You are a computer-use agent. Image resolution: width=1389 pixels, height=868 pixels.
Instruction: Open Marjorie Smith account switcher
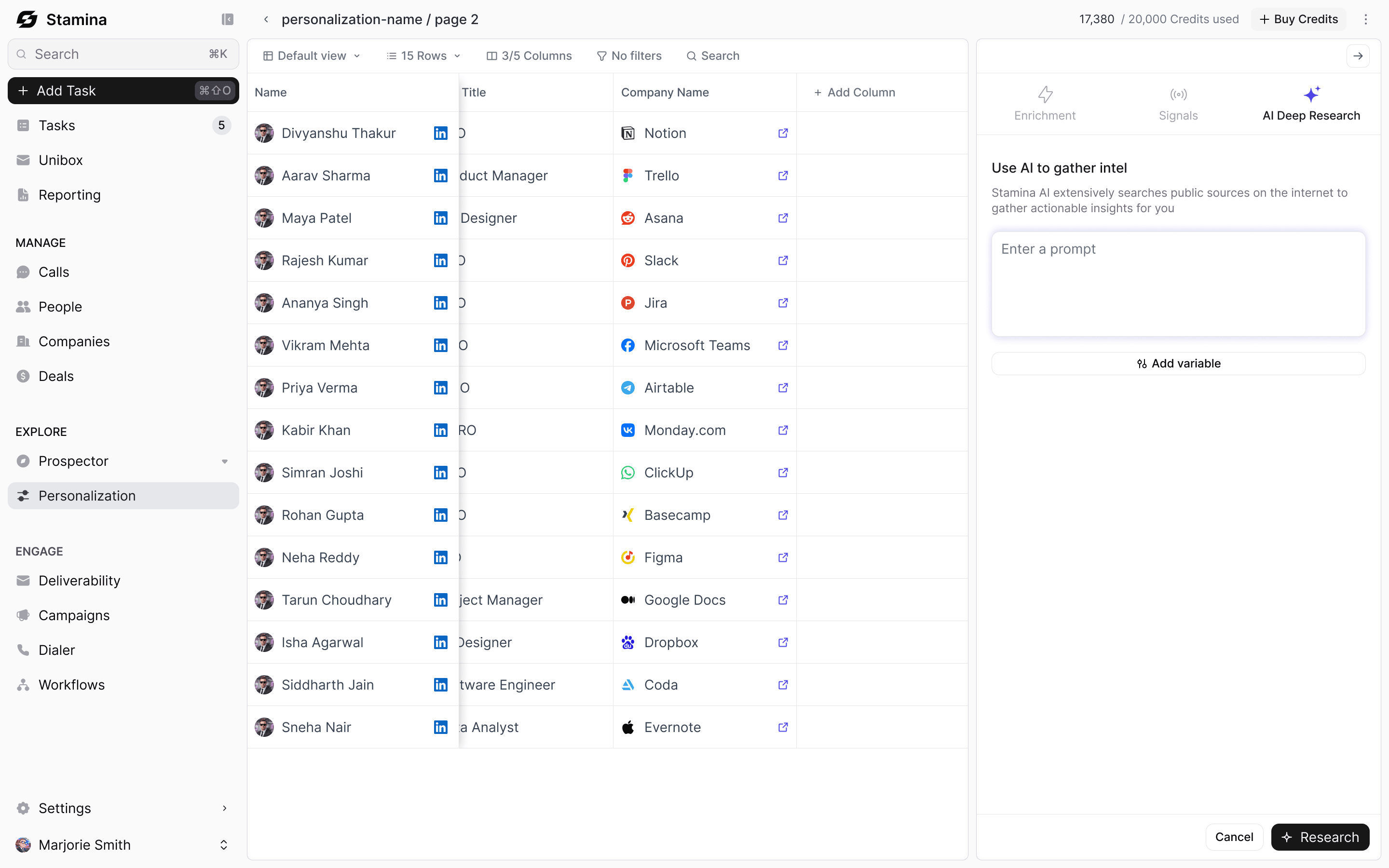(x=223, y=844)
